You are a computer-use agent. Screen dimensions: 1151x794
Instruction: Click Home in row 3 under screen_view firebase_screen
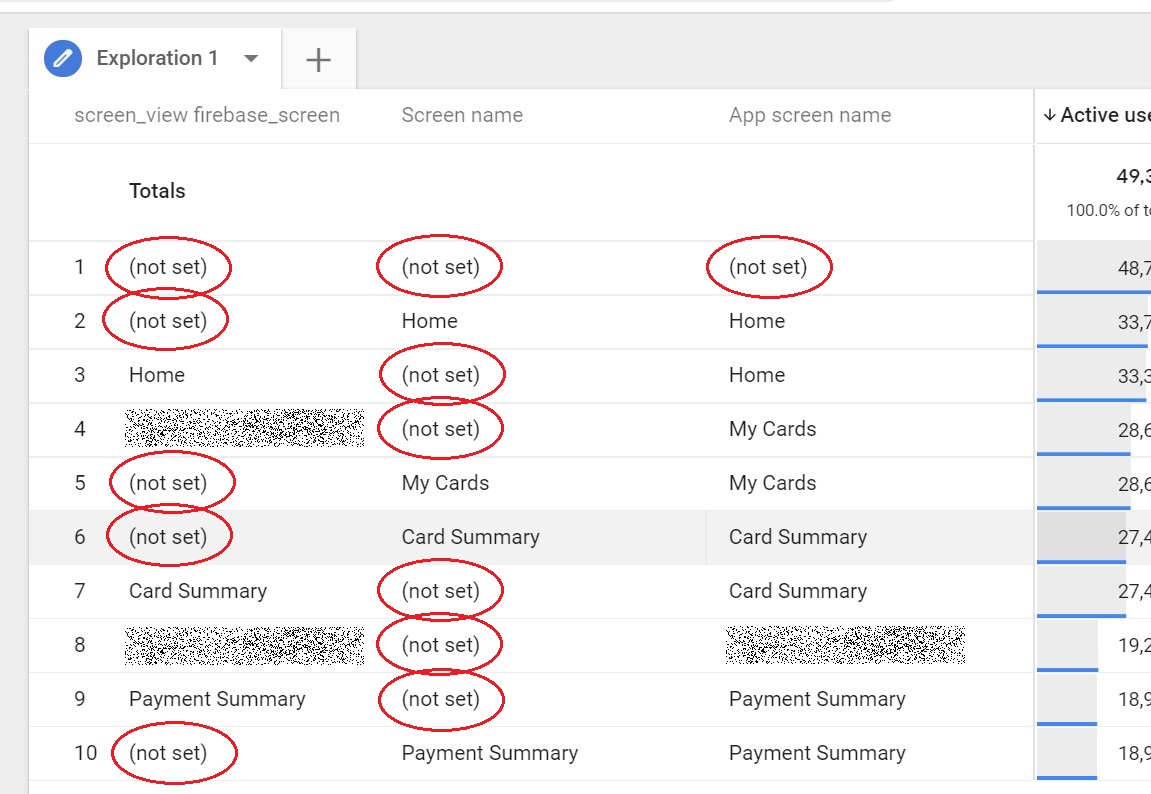(x=156, y=375)
